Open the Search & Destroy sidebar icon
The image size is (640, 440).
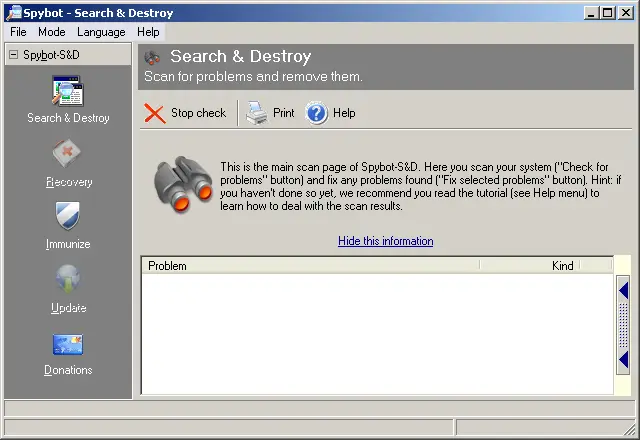click(67, 91)
